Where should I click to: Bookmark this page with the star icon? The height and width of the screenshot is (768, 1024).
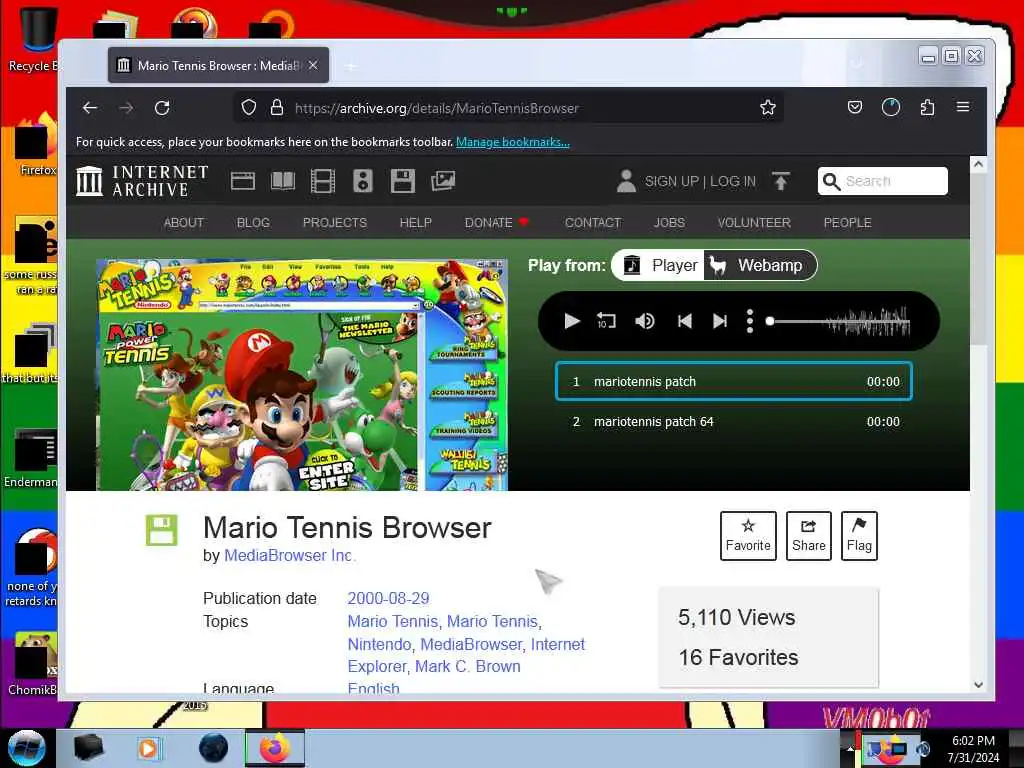[x=768, y=107]
